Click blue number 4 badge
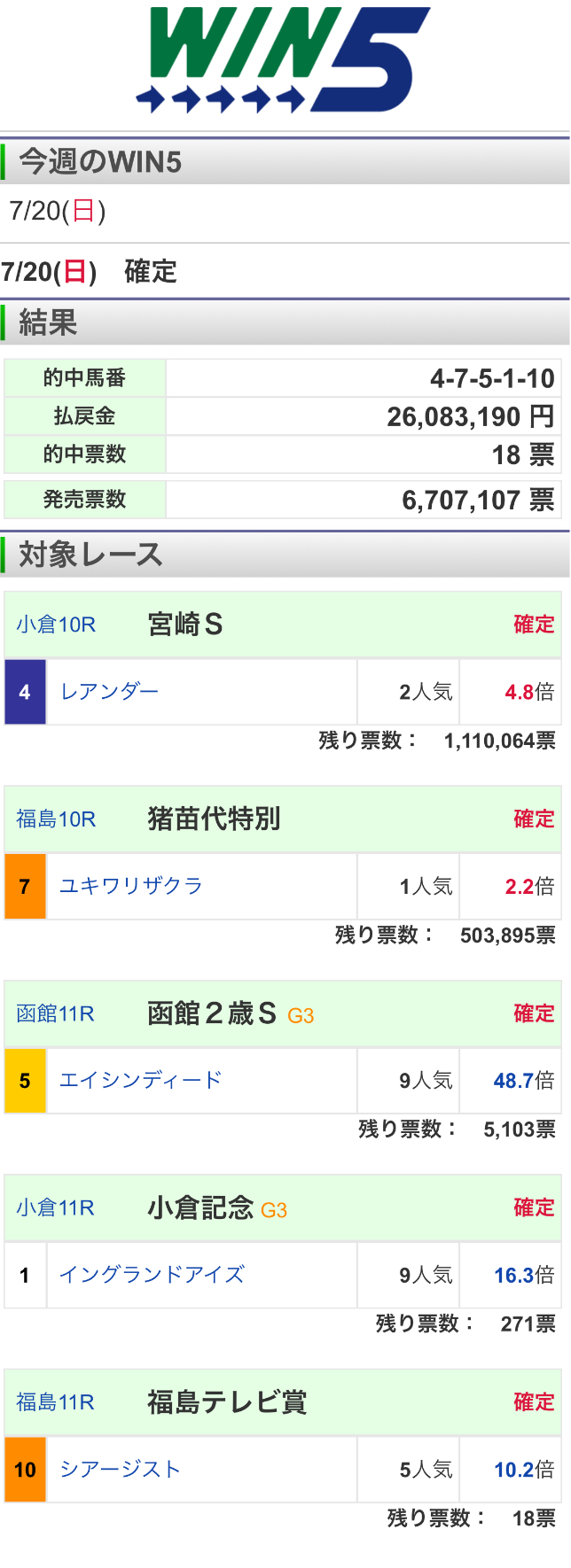Viewport: 571px width, 1568px height. click(x=25, y=692)
